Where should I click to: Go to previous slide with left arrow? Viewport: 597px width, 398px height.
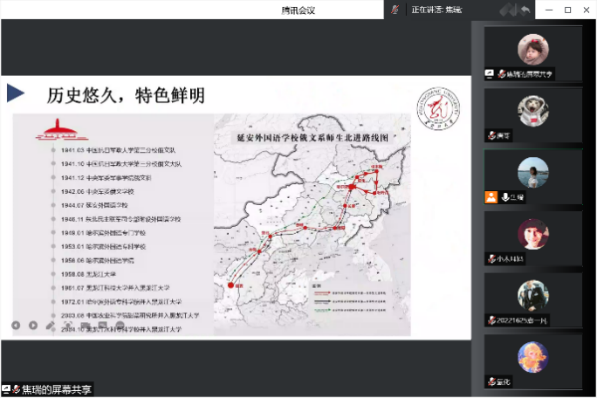coord(16,325)
